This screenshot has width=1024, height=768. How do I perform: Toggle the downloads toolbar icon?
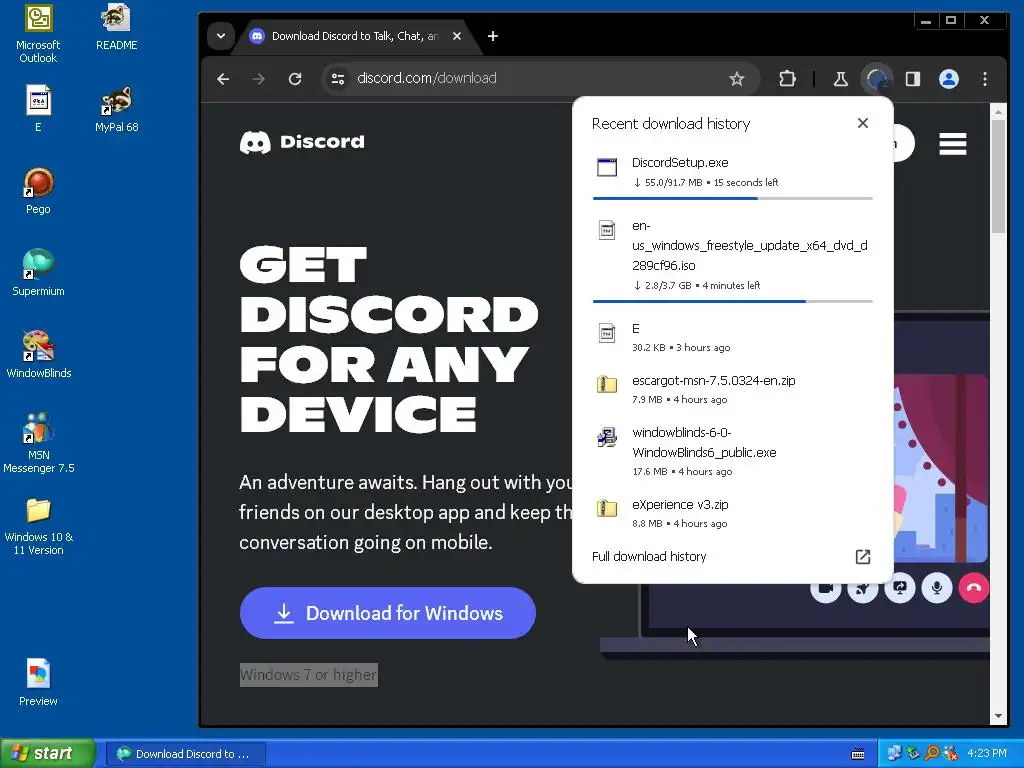[876, 79]
